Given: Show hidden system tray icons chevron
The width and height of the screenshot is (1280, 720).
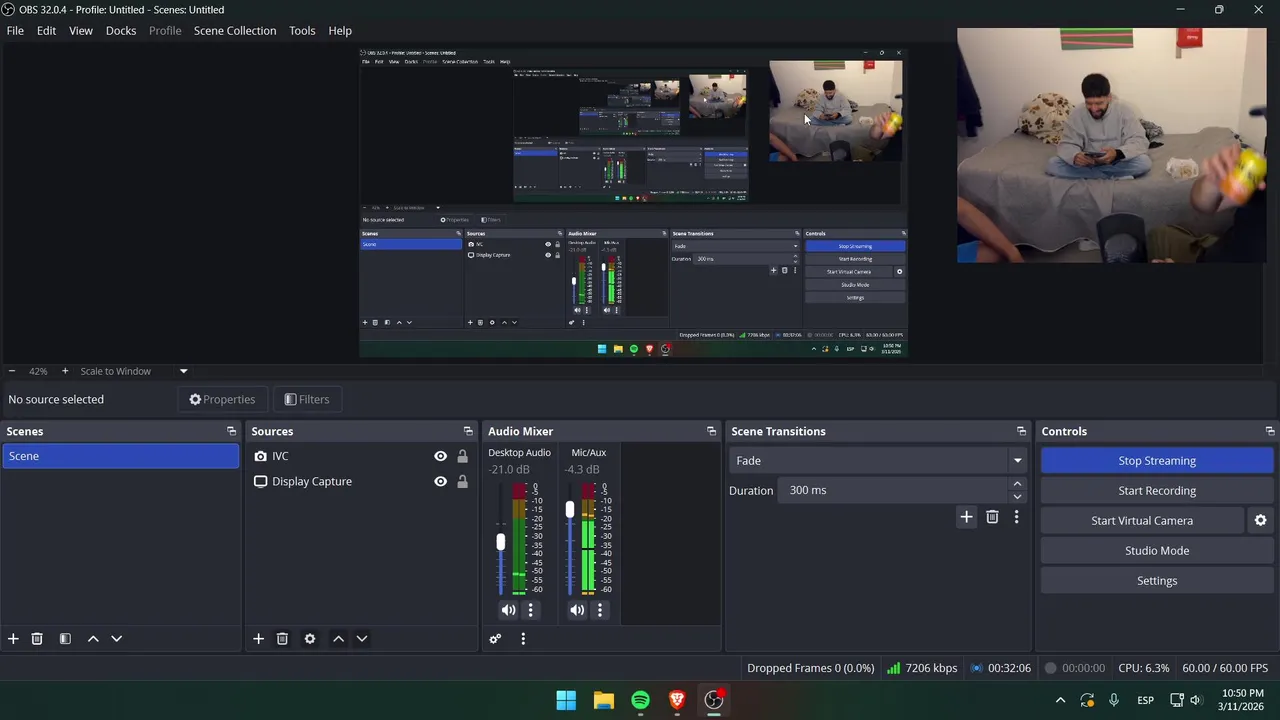Looking at the screenshot, I should [1060, 700].
